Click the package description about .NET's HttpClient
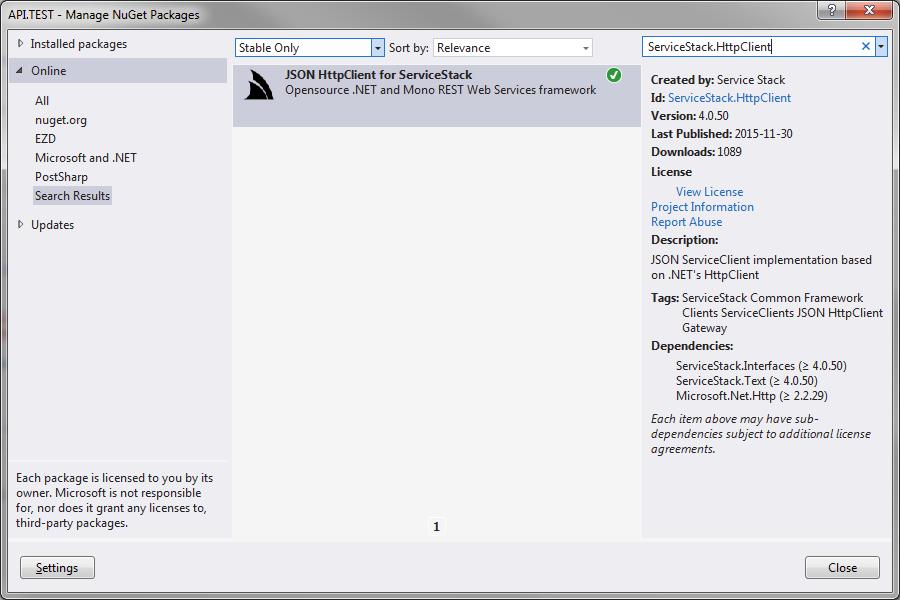 click(761, 268)
